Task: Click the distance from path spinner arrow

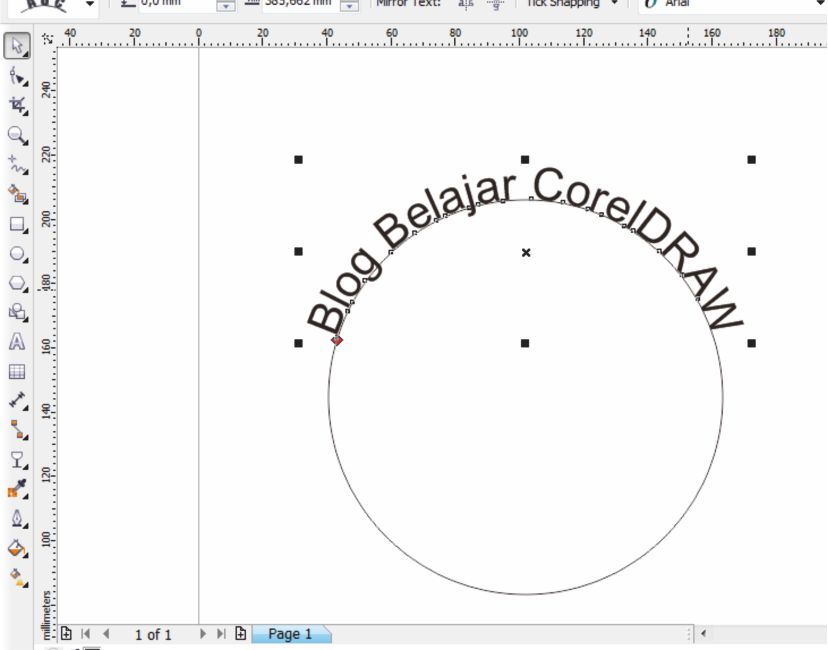Action: (x=226, y=5)
